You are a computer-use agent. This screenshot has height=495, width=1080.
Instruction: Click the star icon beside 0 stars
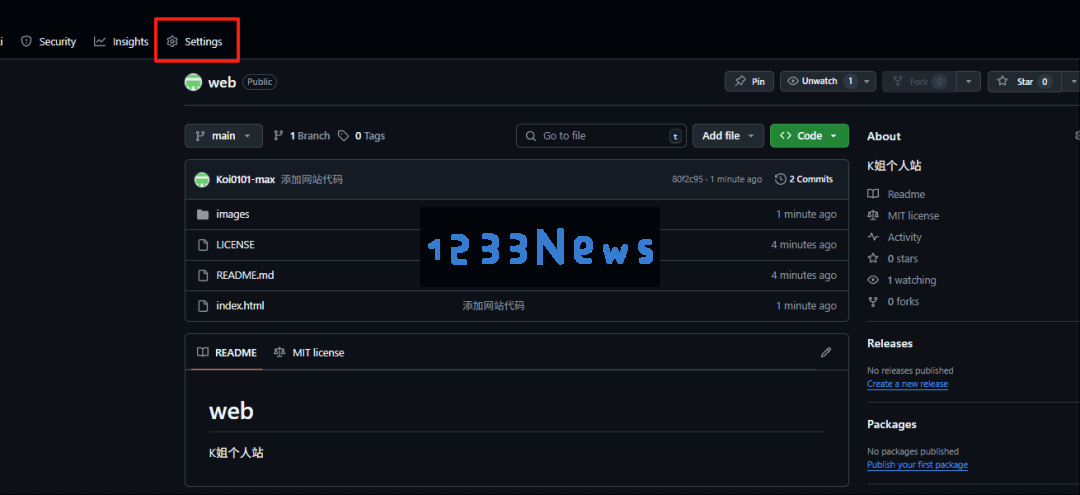[873, 259]
